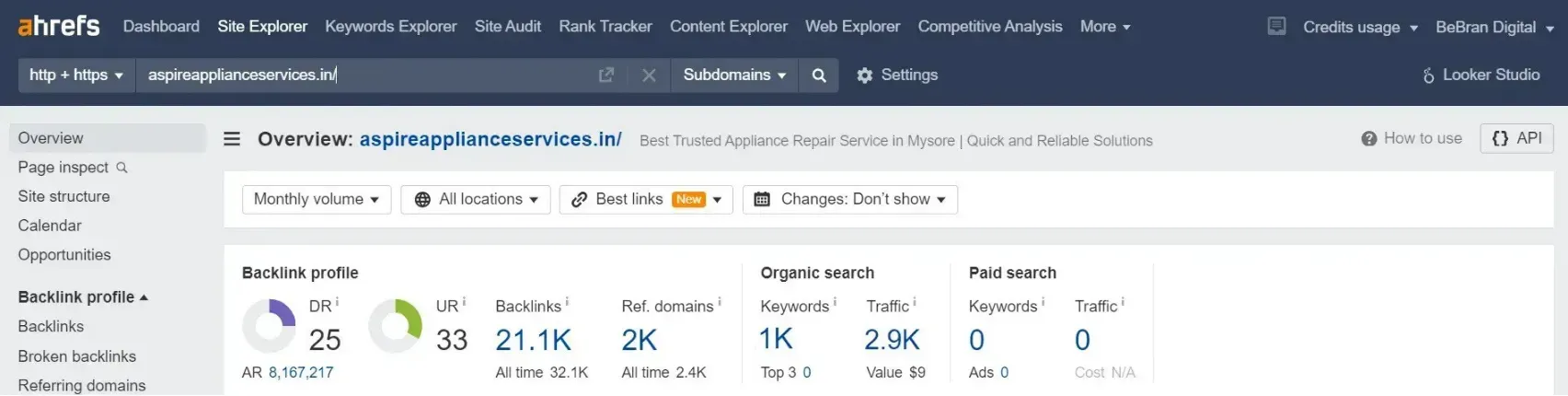Open Rank Tracker
The height and width of the screenshot is (396, 1568).
point(605,27)
